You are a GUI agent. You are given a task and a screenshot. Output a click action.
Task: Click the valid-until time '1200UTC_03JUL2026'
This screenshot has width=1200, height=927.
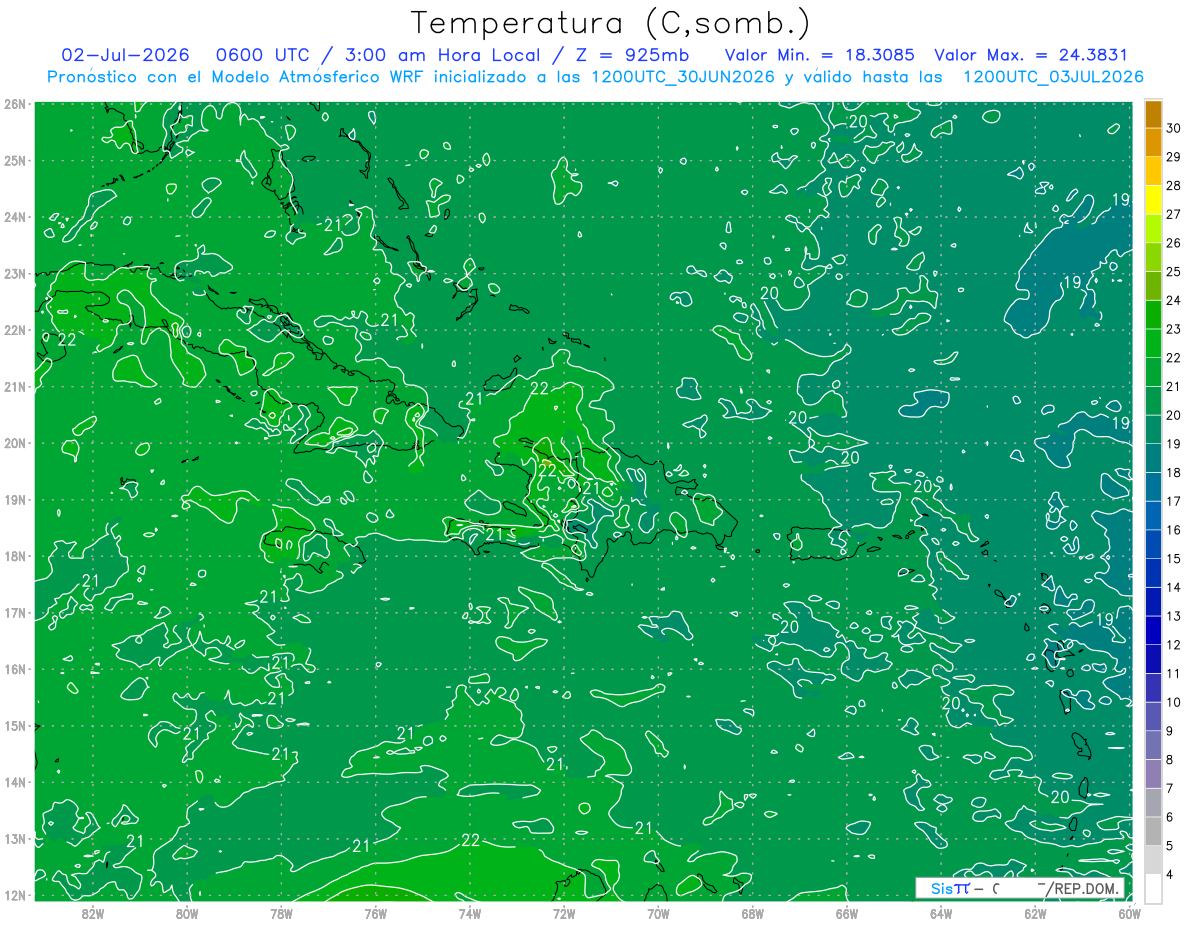(x=1053, y=77)
